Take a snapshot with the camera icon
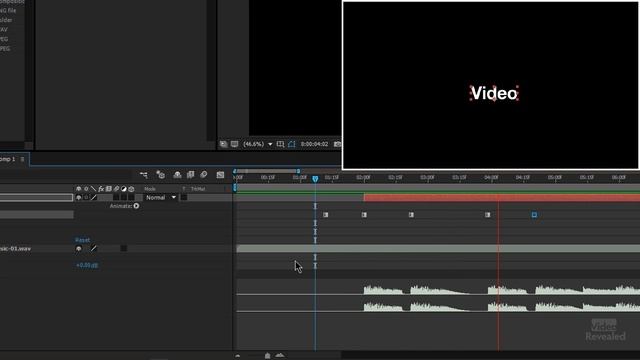 click(337, 144)
